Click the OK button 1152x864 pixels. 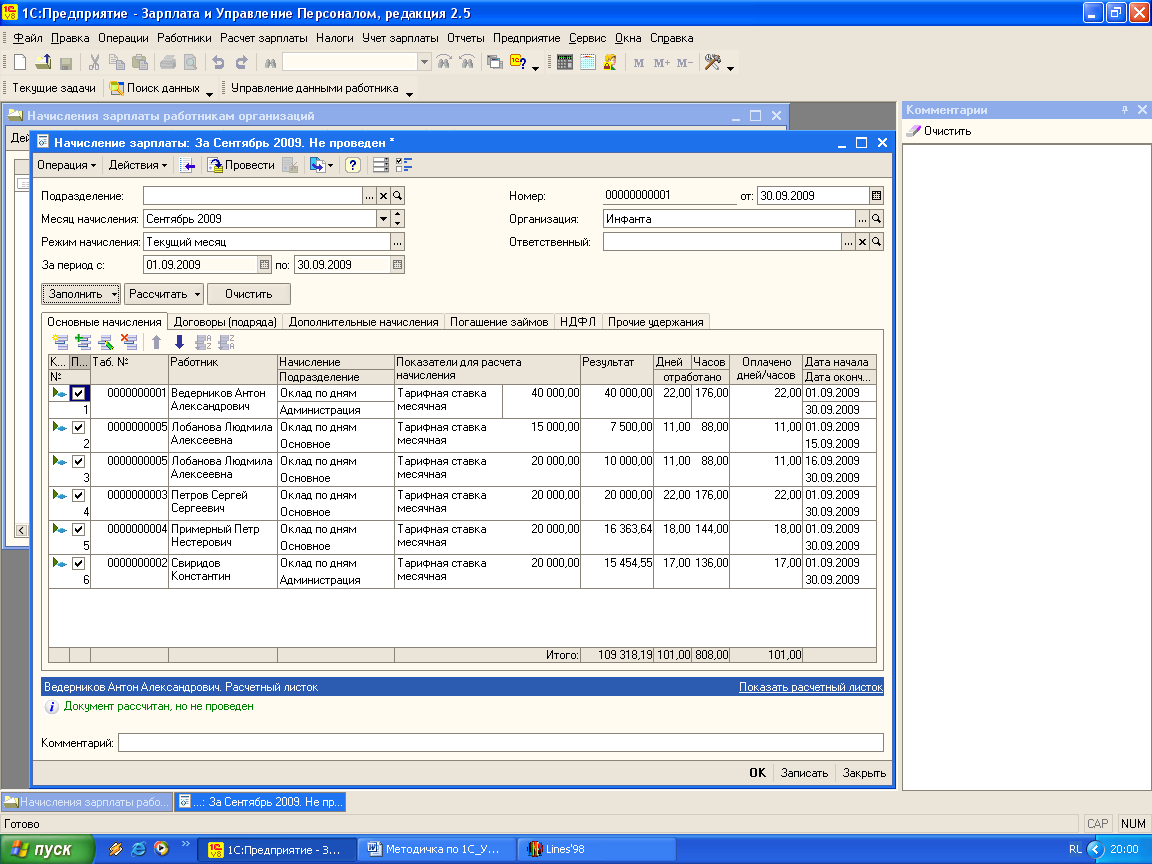point(757,773)
